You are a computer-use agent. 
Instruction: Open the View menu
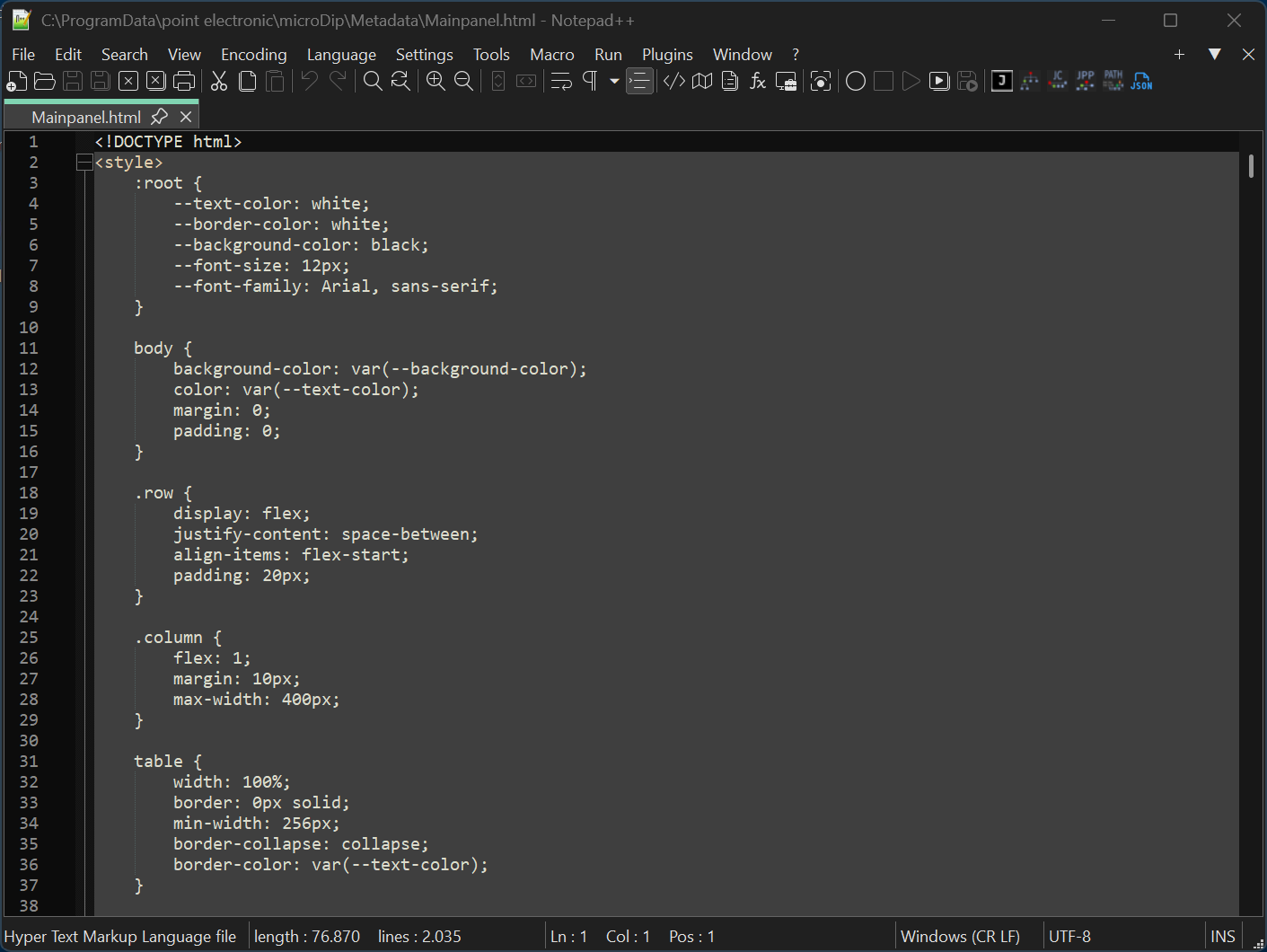[x=184, y=55]
